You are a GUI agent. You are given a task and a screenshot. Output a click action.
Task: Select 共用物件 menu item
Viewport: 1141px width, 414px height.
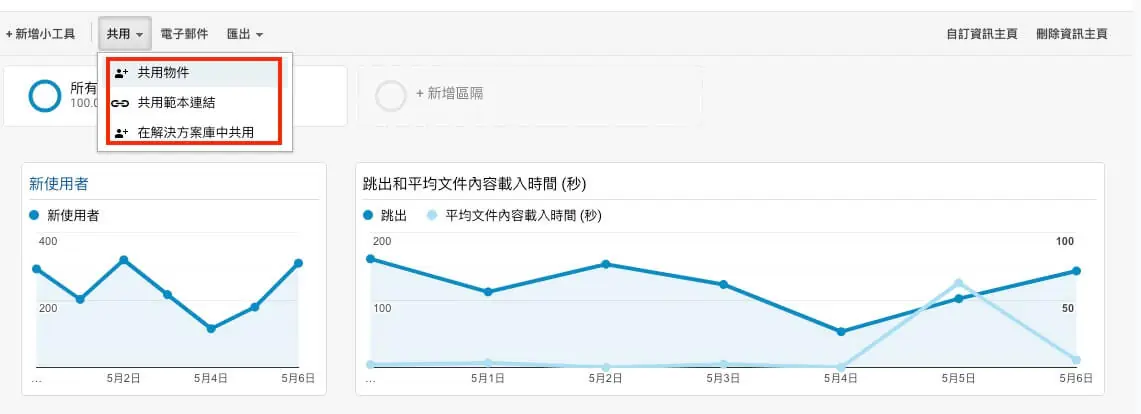(x=193, y=72)
